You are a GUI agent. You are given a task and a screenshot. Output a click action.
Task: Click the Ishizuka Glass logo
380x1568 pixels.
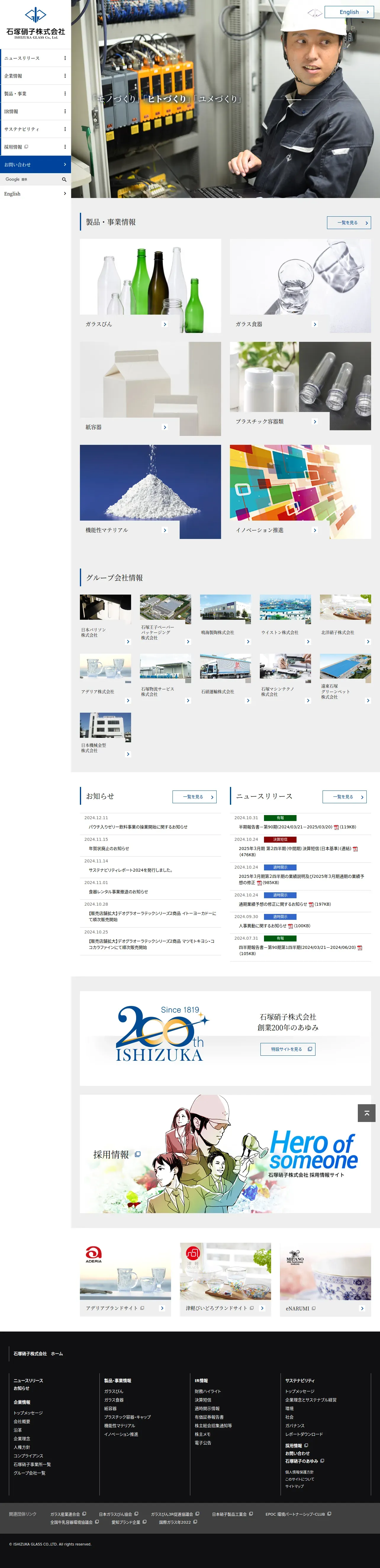(x=35, y=23)
